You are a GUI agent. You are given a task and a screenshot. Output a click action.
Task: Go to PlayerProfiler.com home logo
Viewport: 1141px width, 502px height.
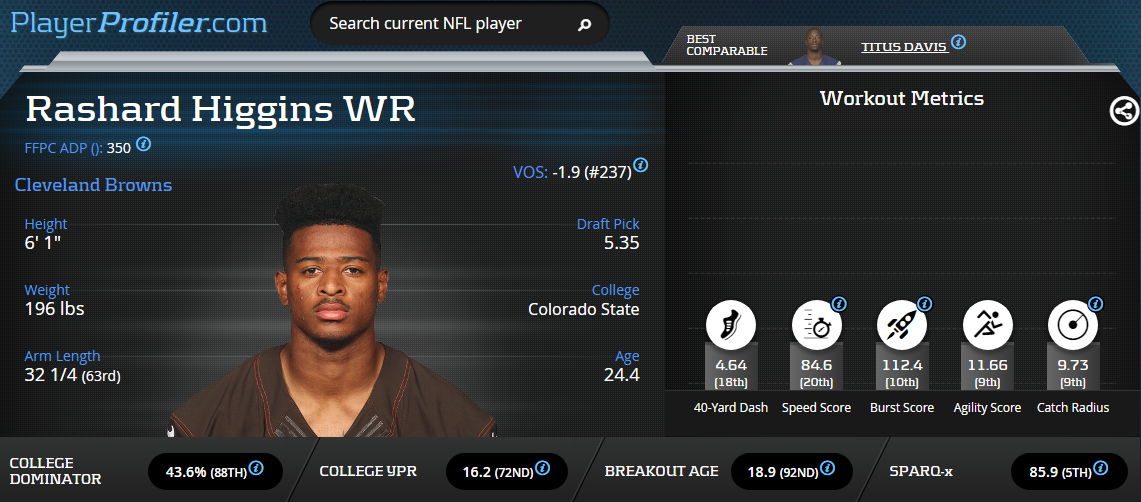(x=139, y=23)
